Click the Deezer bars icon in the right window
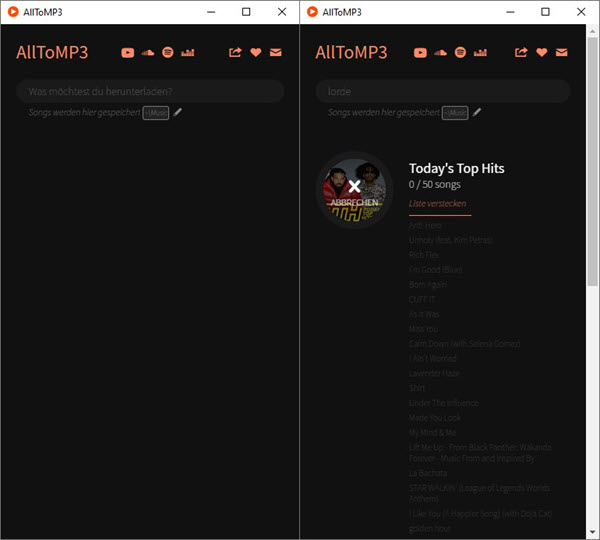 pos(480,52)
